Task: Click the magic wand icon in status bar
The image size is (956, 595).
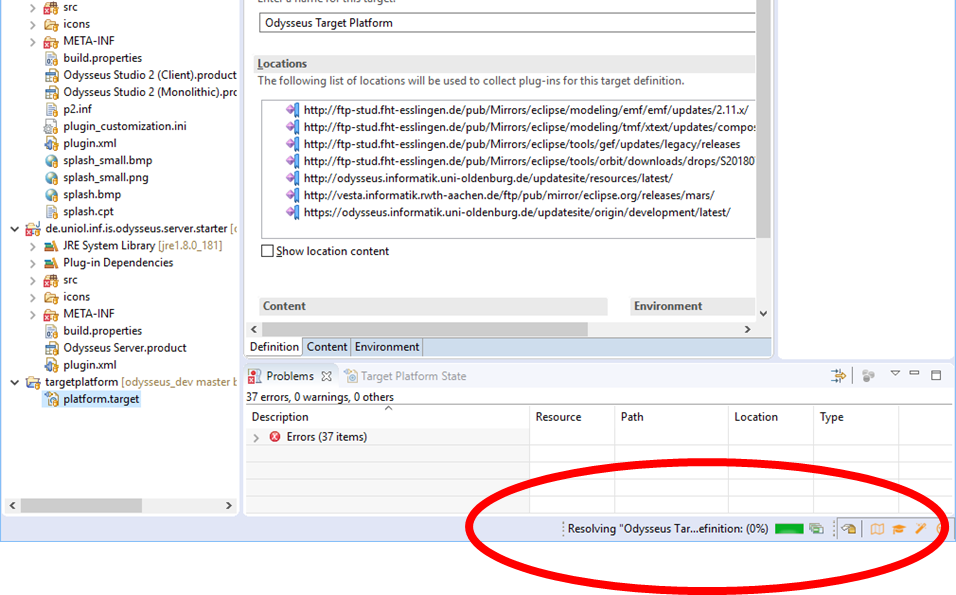Action: 921,529
